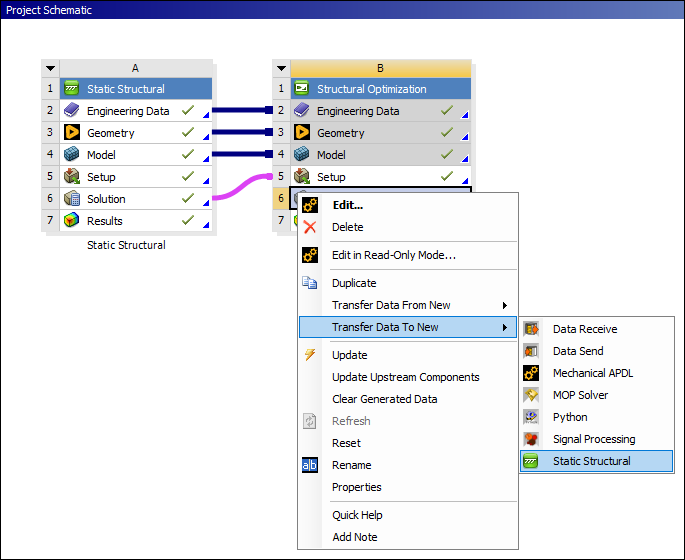The image size is (685, 560).
Task: Click the Rename 'ab' icon
Action: click(x=310, y=465)
